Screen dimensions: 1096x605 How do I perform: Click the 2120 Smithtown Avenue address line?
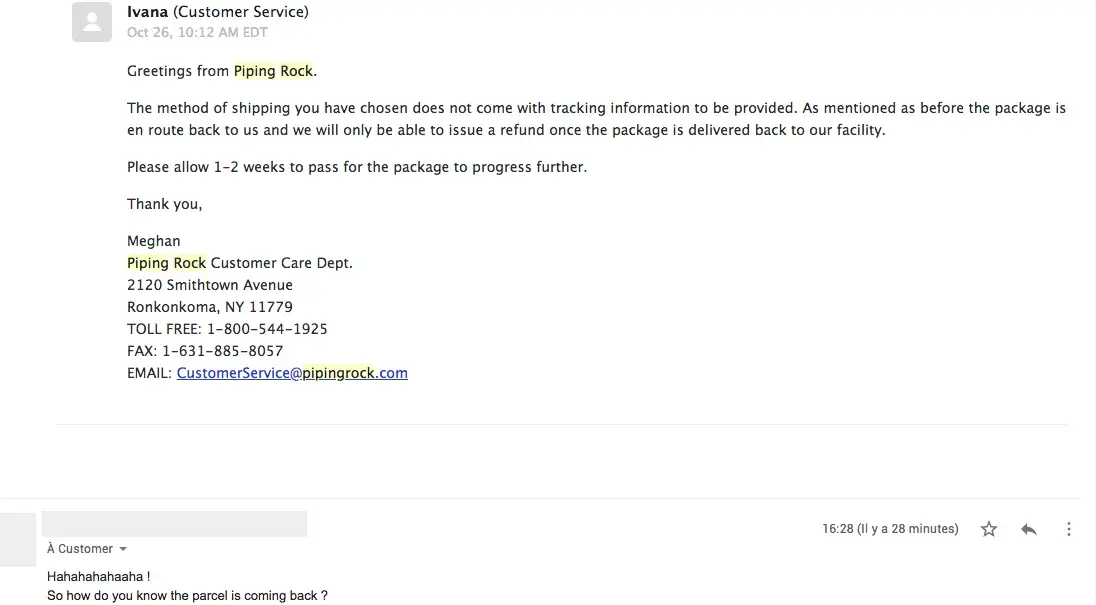click(210, 285)
